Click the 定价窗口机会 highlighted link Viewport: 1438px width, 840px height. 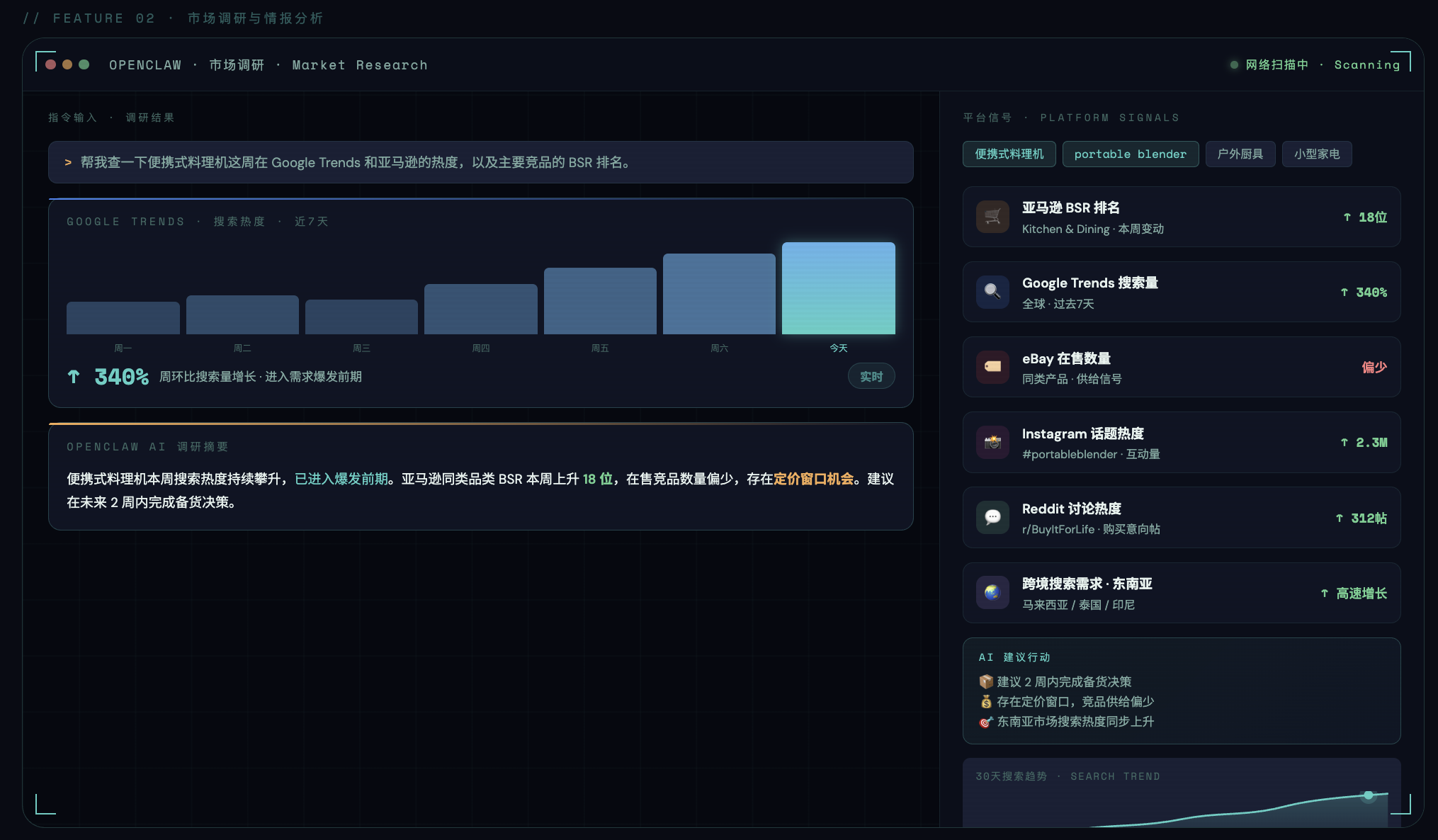[813, 479]
